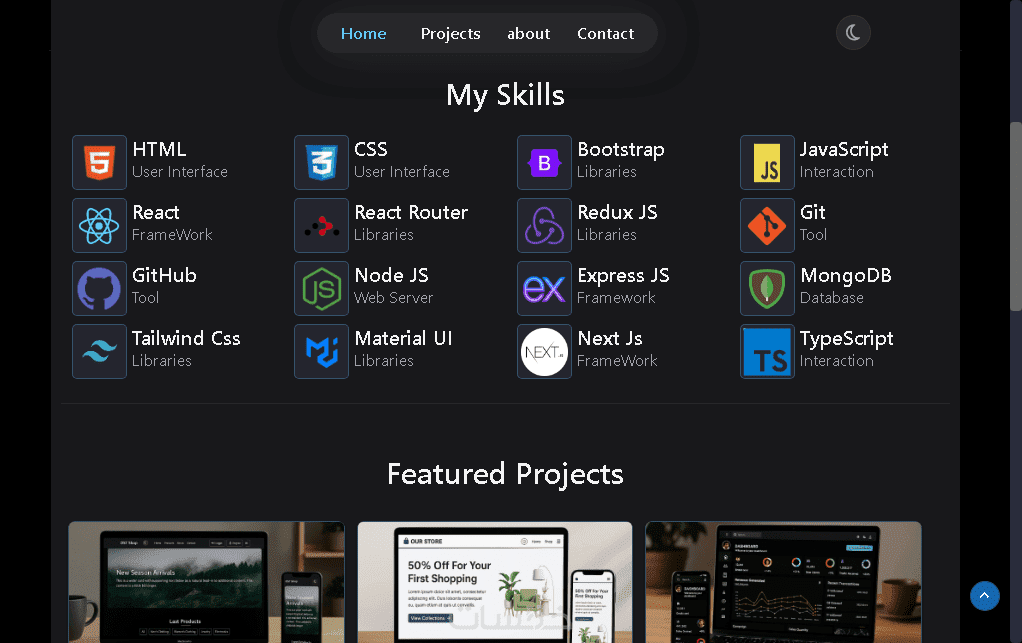Viewport: 1022px width, 643px height.
Task: Open the 50% Off store project thumbnail
Action: pyautogui.click(x=495, y=582)
